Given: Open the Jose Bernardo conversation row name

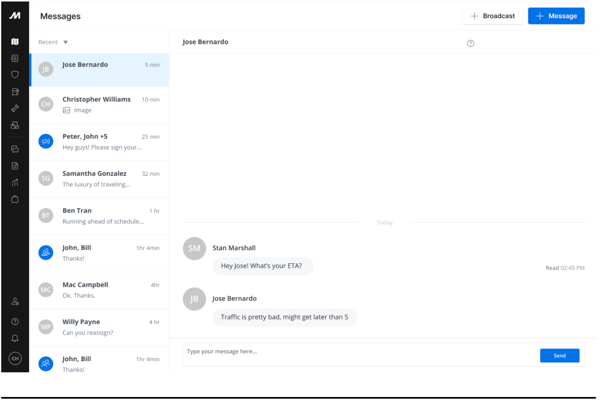Looking at the screenshot, I should point(85,65).
